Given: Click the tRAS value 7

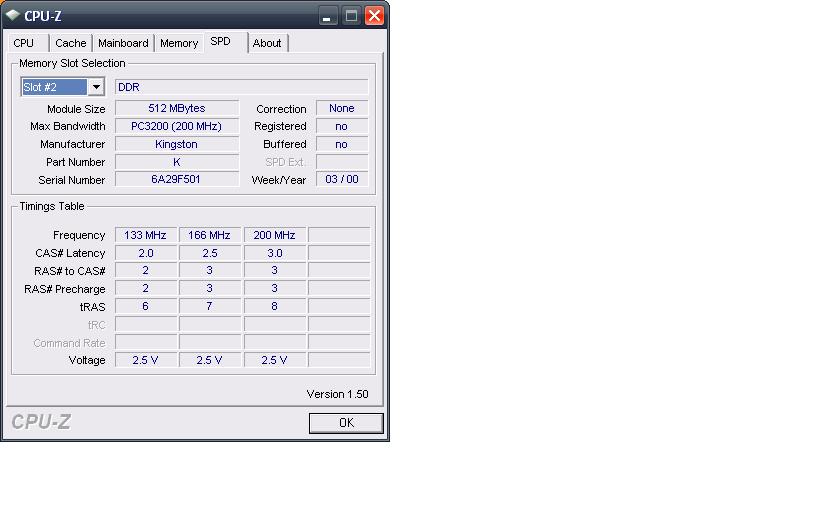Looking at the screenshot, I should point(209,306).
